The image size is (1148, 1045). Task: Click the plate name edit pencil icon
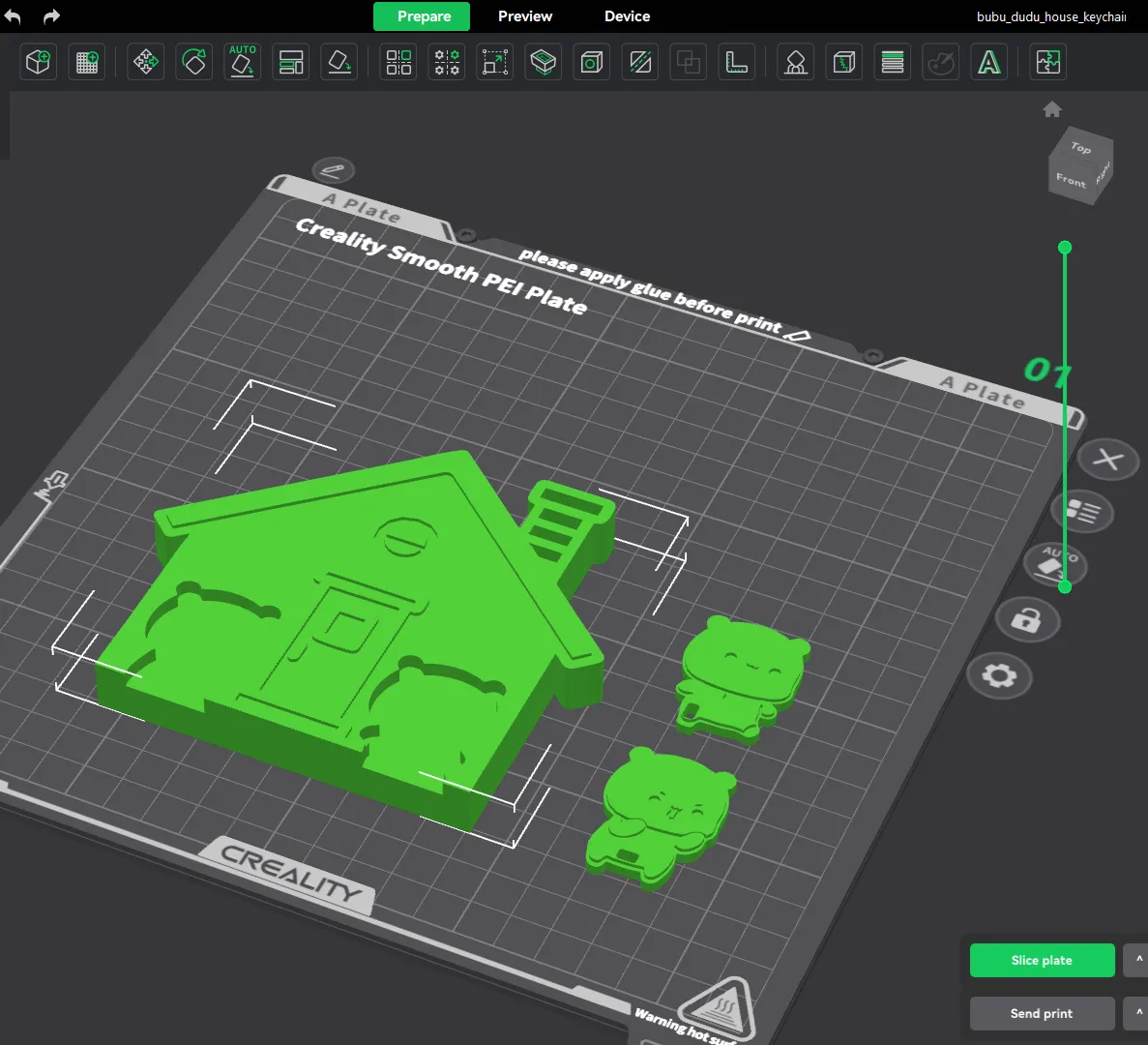(333, 170)
